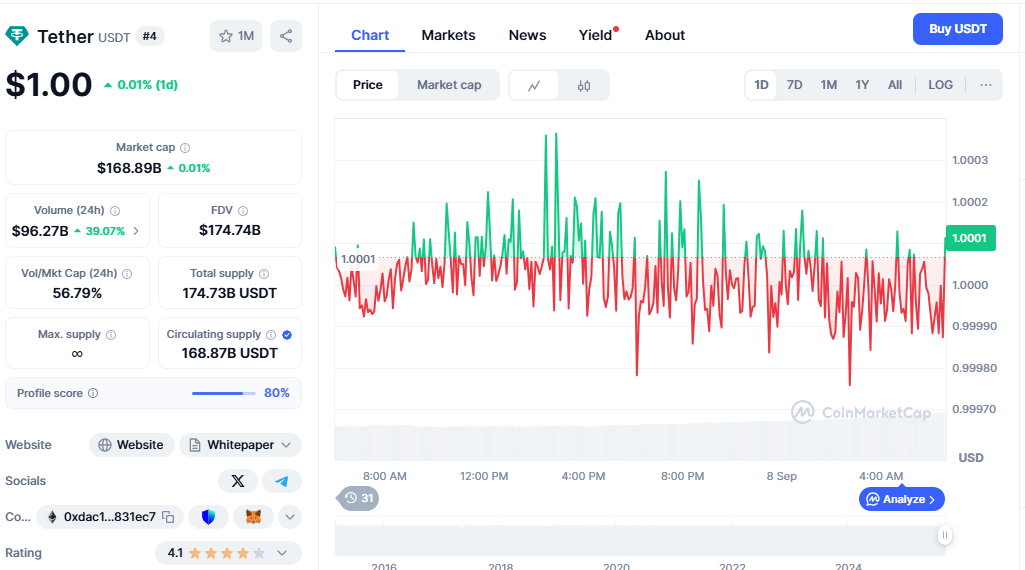Click info icon next to Max. supply

click(111, 335)
